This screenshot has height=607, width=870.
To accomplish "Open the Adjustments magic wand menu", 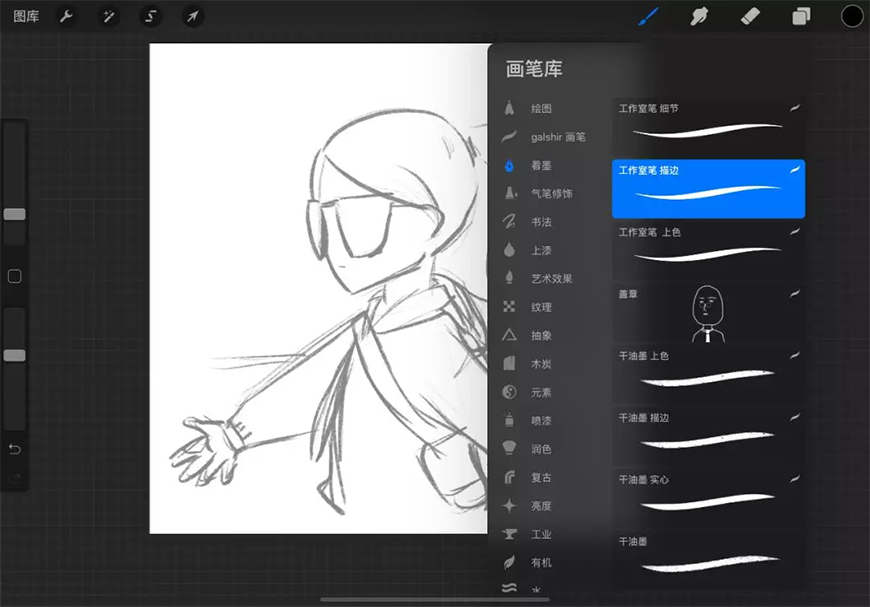I will 108,16.
